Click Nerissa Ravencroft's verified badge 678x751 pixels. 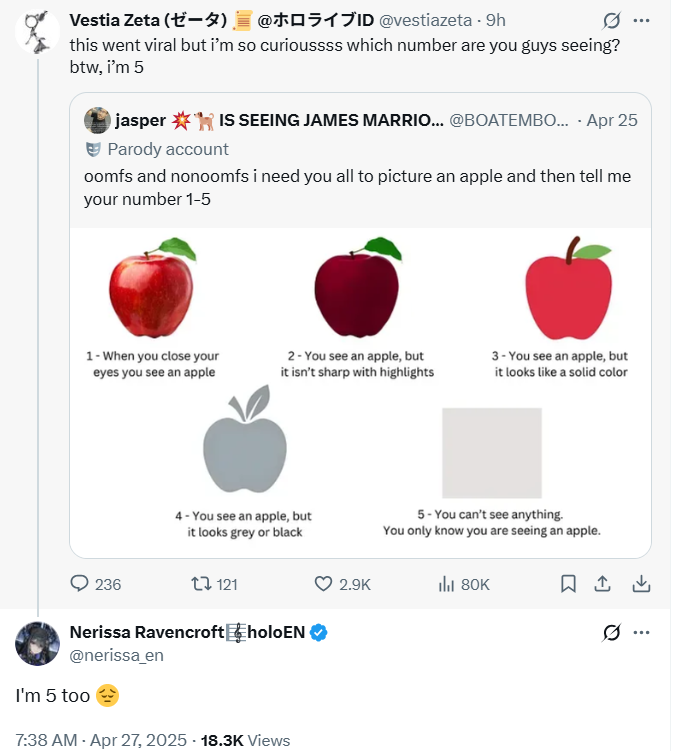click(318, 633)
